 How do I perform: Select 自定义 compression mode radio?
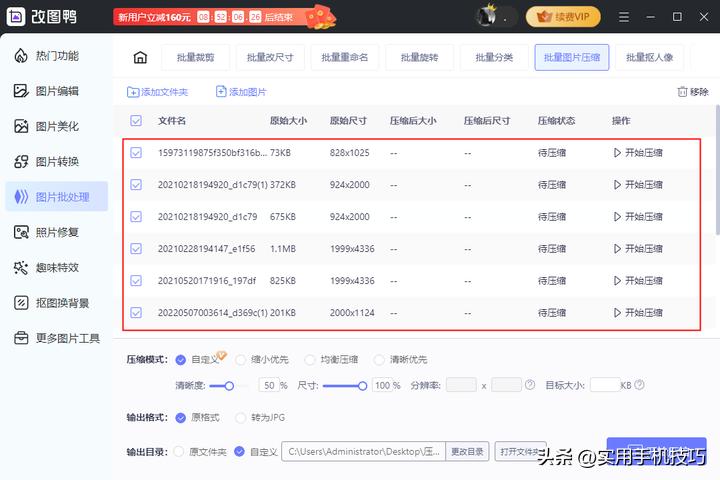tap(180, 360)
